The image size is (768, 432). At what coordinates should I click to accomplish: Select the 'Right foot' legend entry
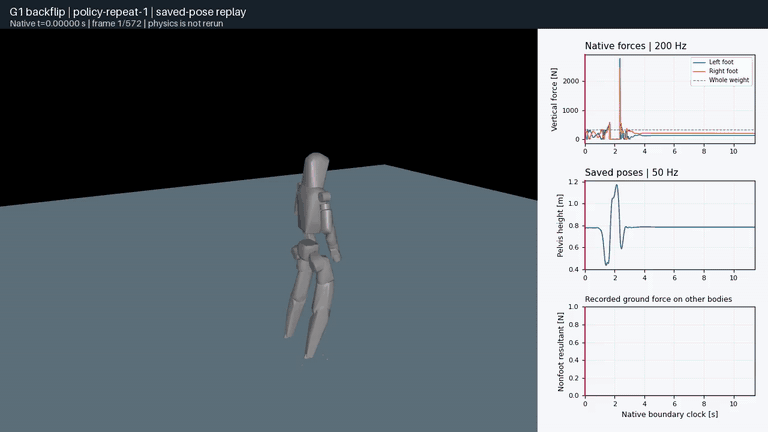715,71
